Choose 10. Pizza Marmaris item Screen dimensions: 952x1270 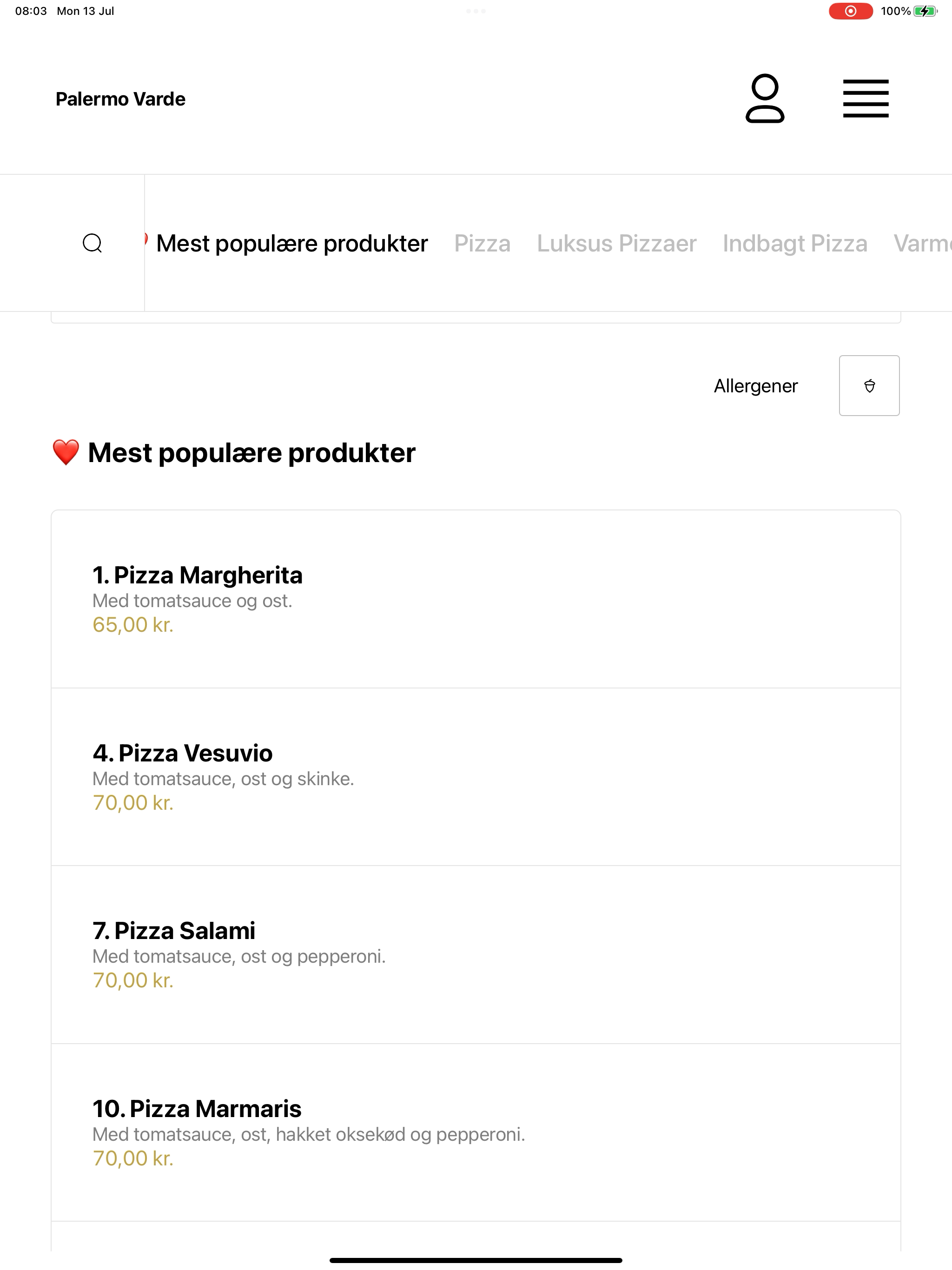click(x=476, y=1133)
